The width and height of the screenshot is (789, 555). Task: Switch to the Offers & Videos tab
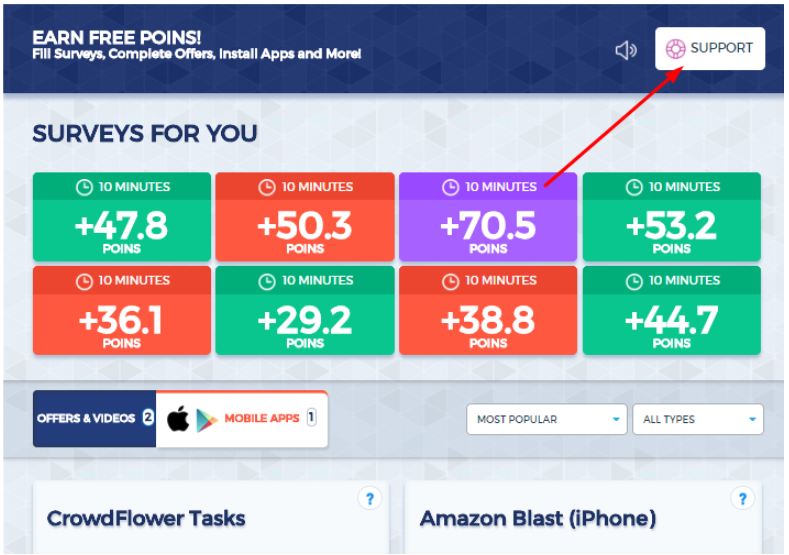[x=95, y=418]
